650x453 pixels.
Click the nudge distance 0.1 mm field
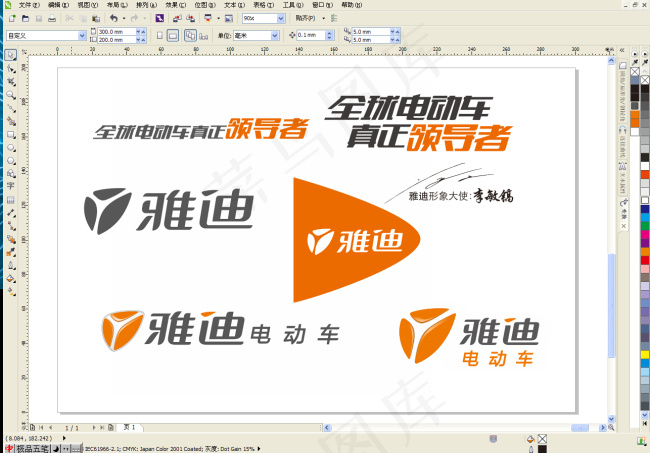click(x=311, y=35)
